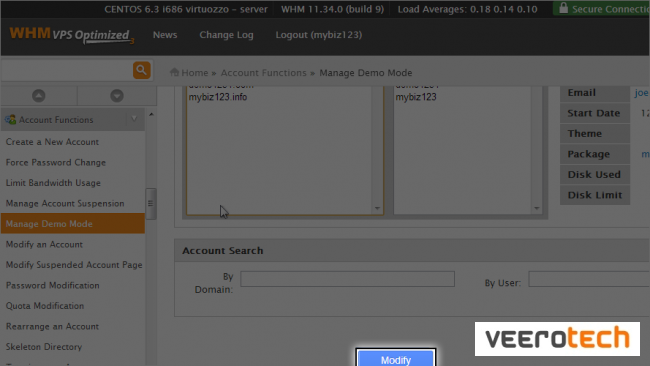Click the Account Search heading

pyautogui.click(x=223, y=251)
